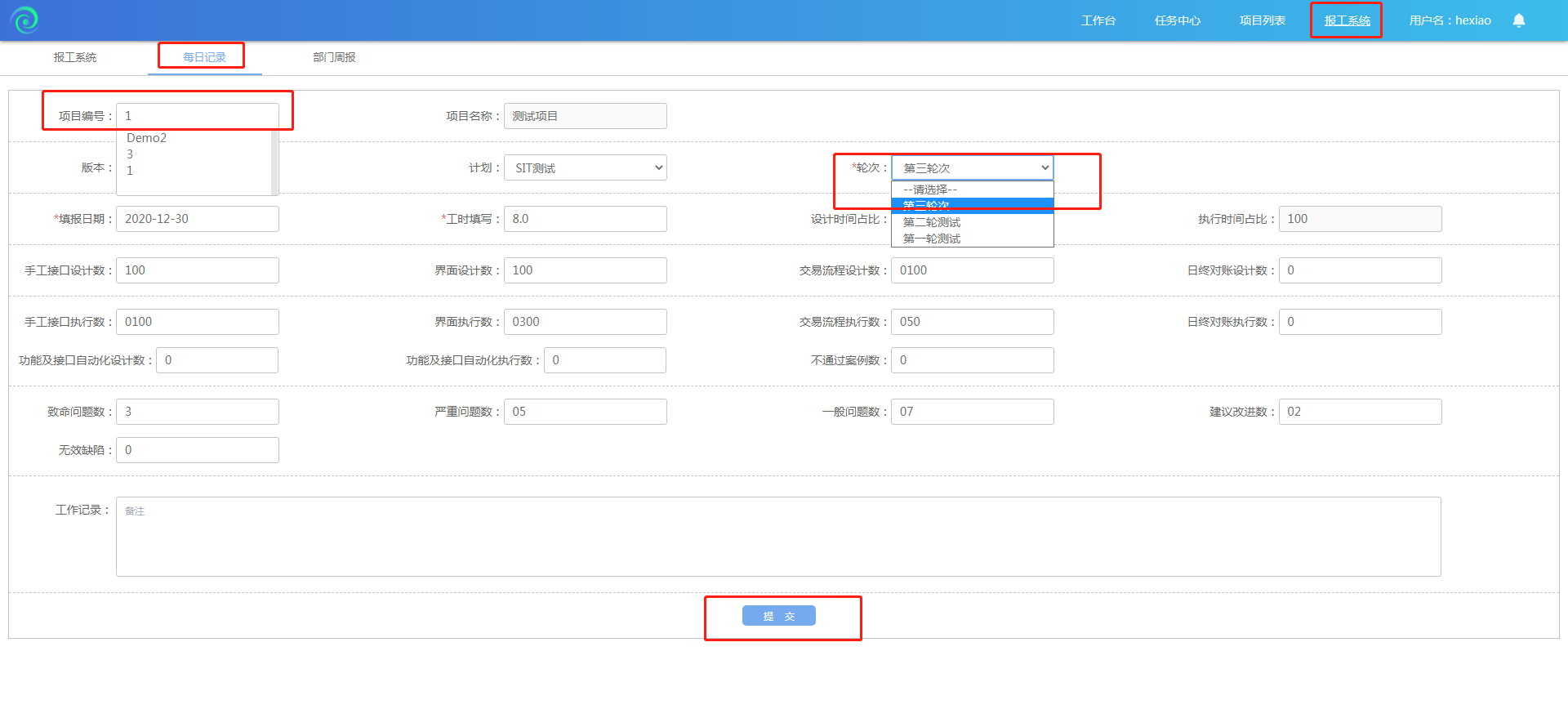
Task: Click the swirl logo icon
Action: tap(24, 20)
